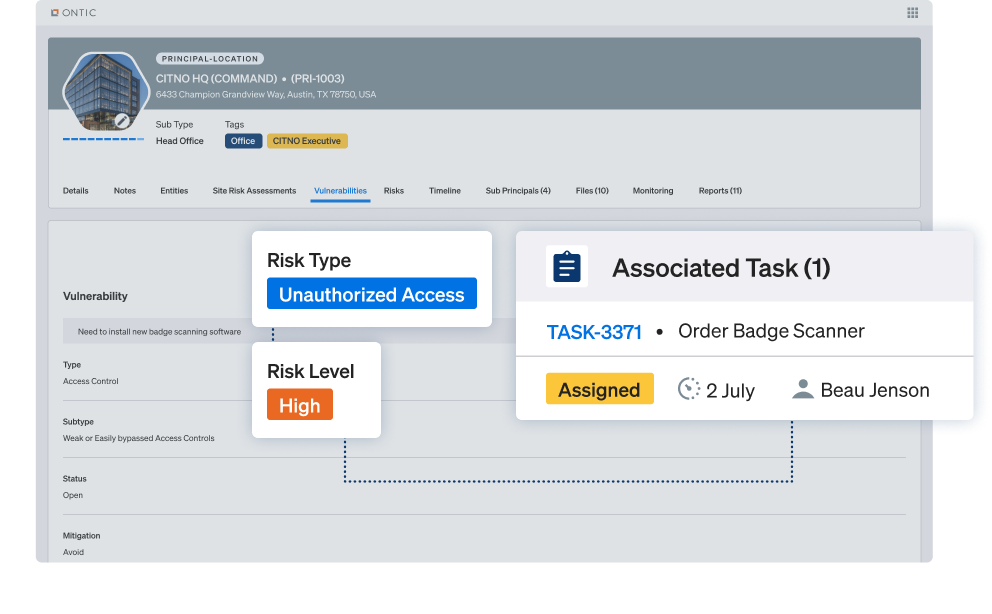Click the dashed progress bar under the photo
Viewport: 992px width, 614px height.
pos(103,139)
